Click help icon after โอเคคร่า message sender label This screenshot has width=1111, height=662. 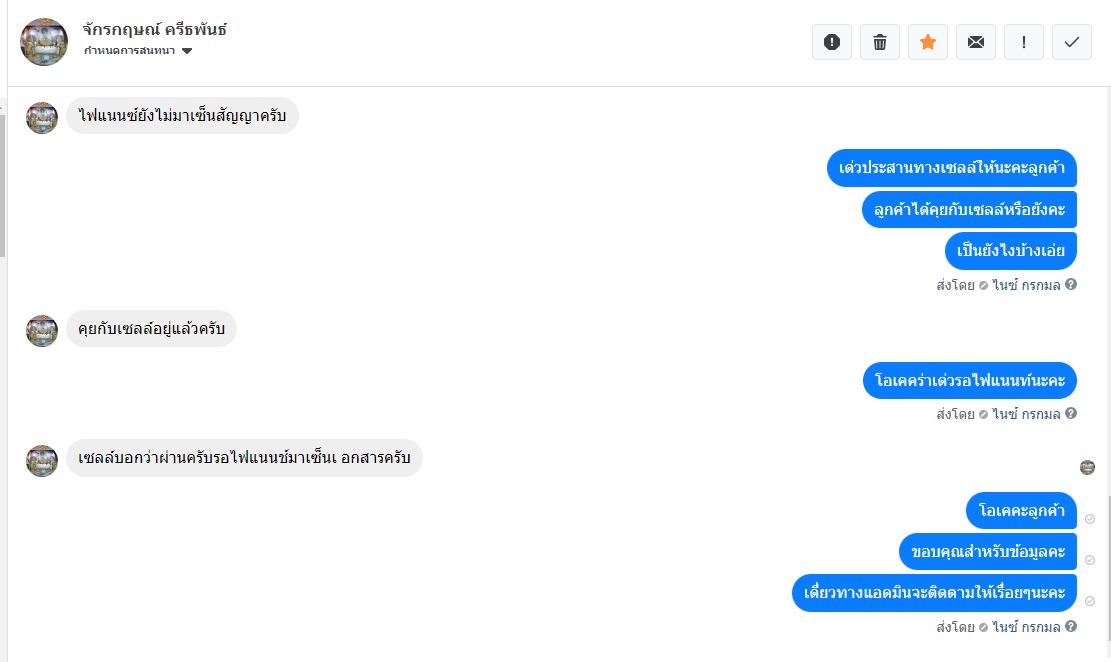tap(1071, 413)
